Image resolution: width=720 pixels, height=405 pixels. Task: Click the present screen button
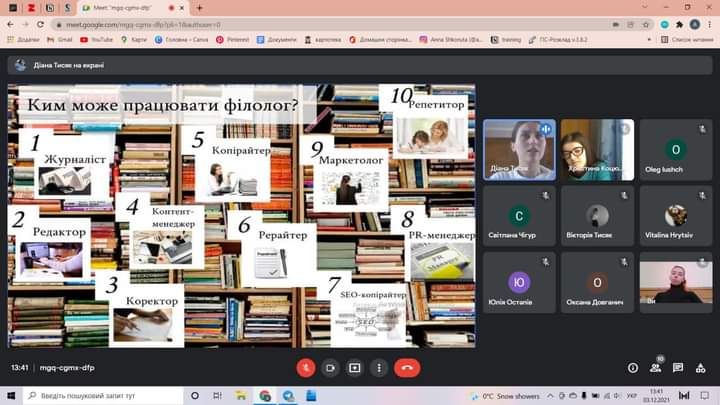click(x=354, y=367)
